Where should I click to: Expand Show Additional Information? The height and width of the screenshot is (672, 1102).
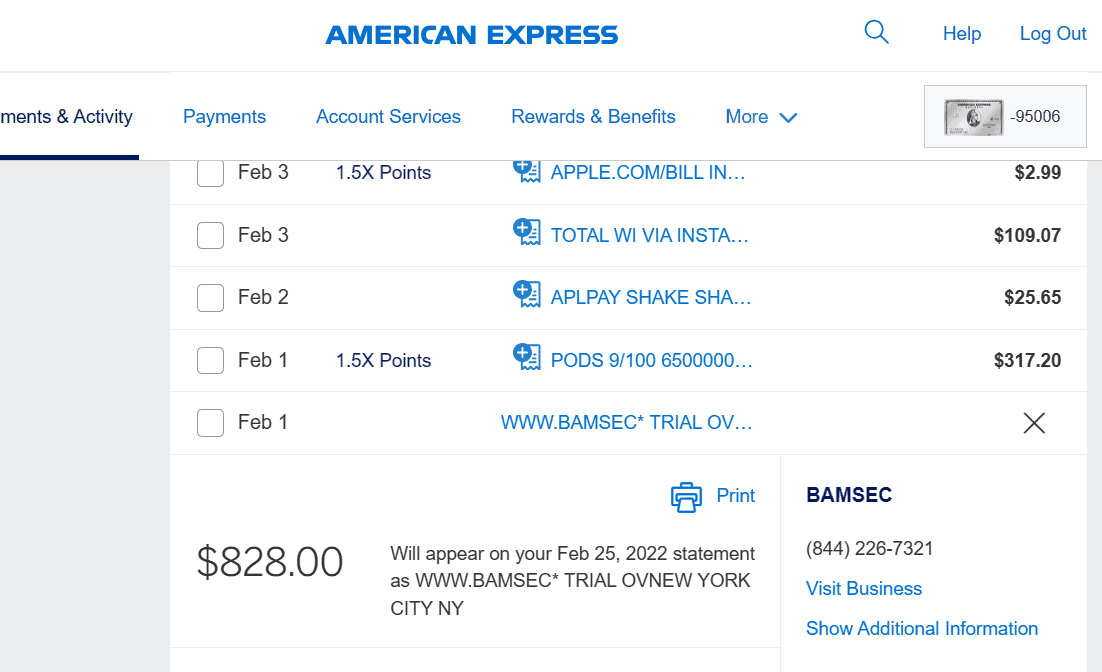921,628
